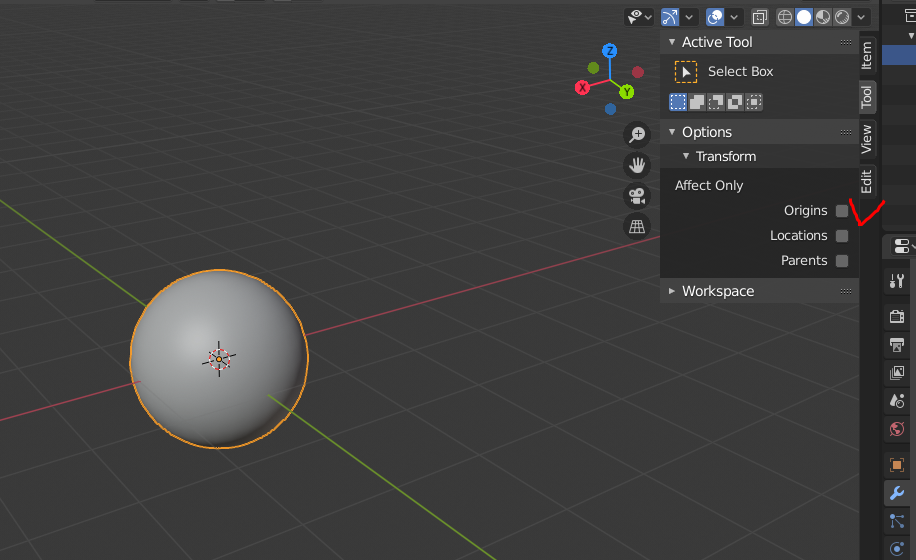Choose Set a new selection mode

pos(678,102)
